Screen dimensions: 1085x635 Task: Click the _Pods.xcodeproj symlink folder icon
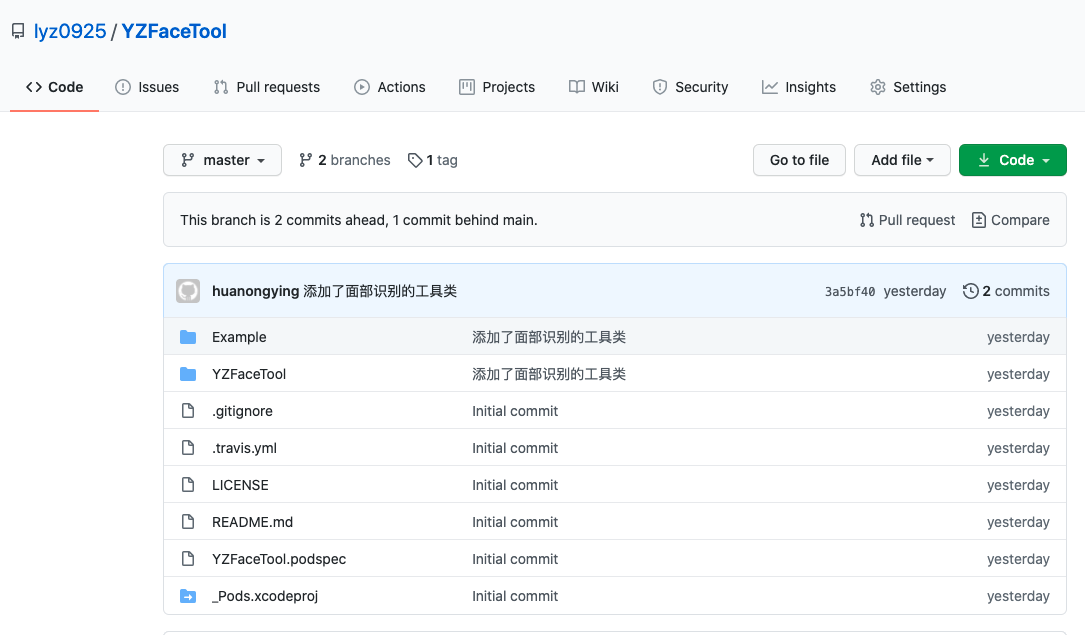point(188,596)
